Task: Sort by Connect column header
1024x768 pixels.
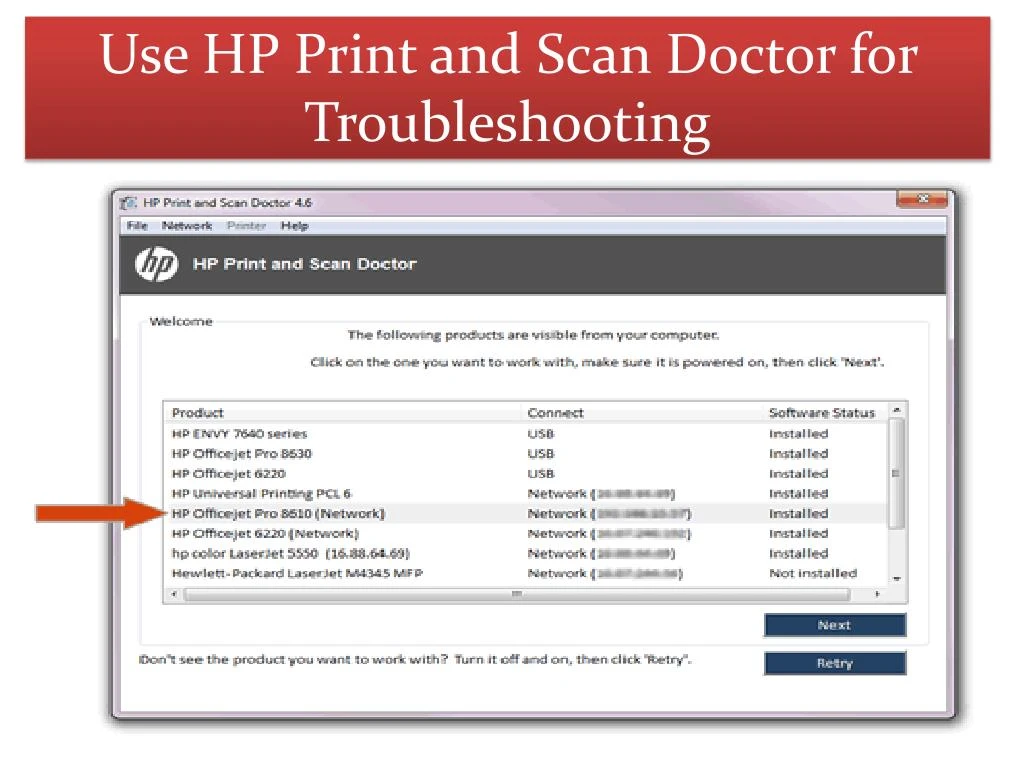Action: click(x=643, y=413)
